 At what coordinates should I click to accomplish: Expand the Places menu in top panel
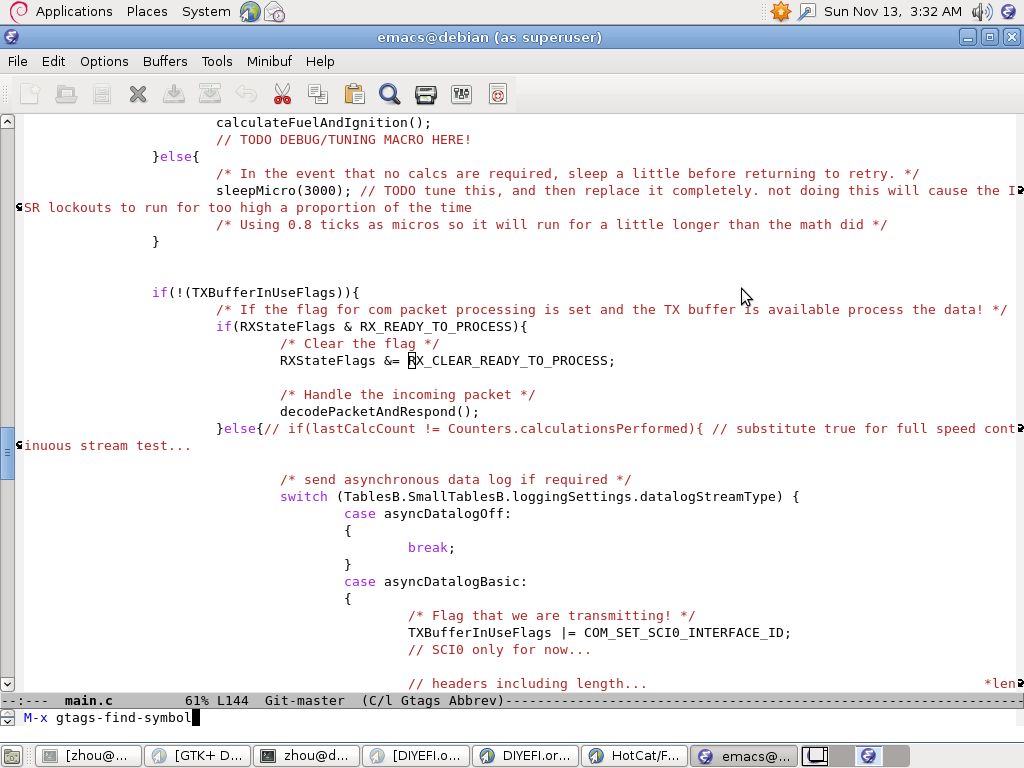(147, 12)
